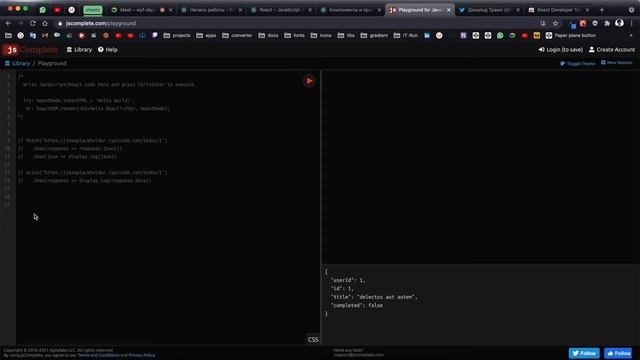Image resolution: width=640 pixels, height=360 pixels.
Task: Switch to the Twitter browser tab
Action: coord(489,10)
